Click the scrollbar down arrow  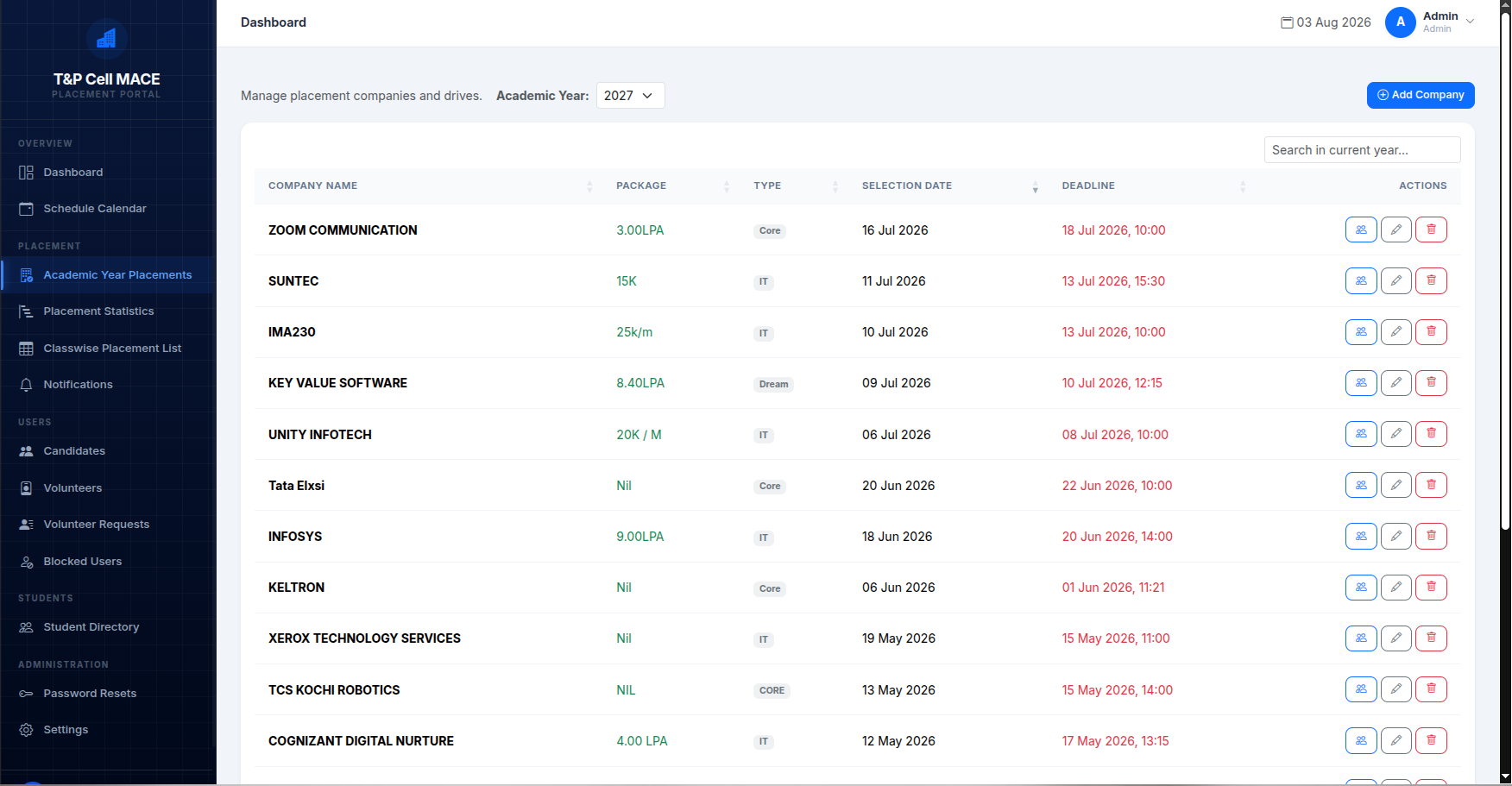1505,777
